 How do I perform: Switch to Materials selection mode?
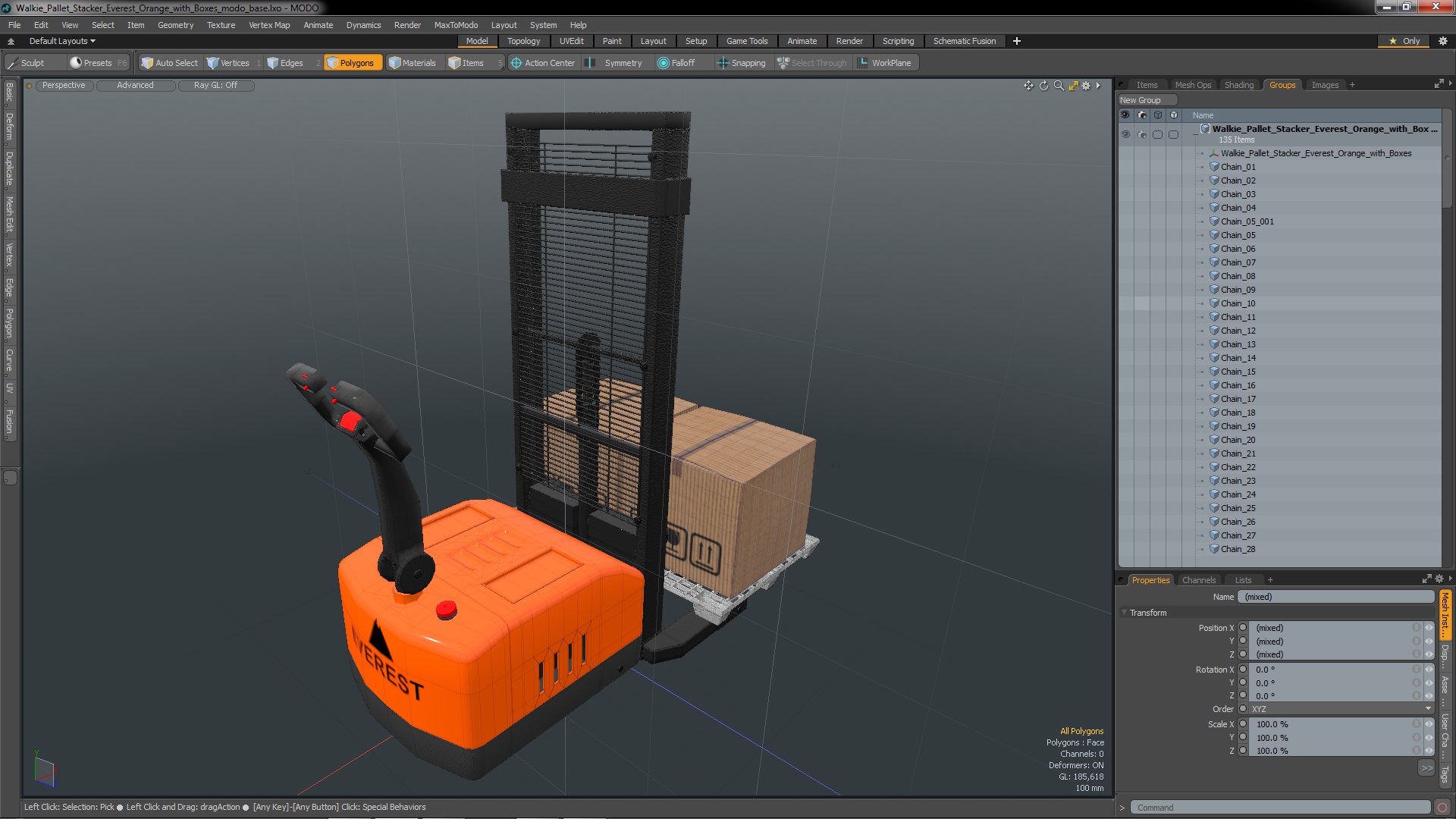click(x=413, y=63)
